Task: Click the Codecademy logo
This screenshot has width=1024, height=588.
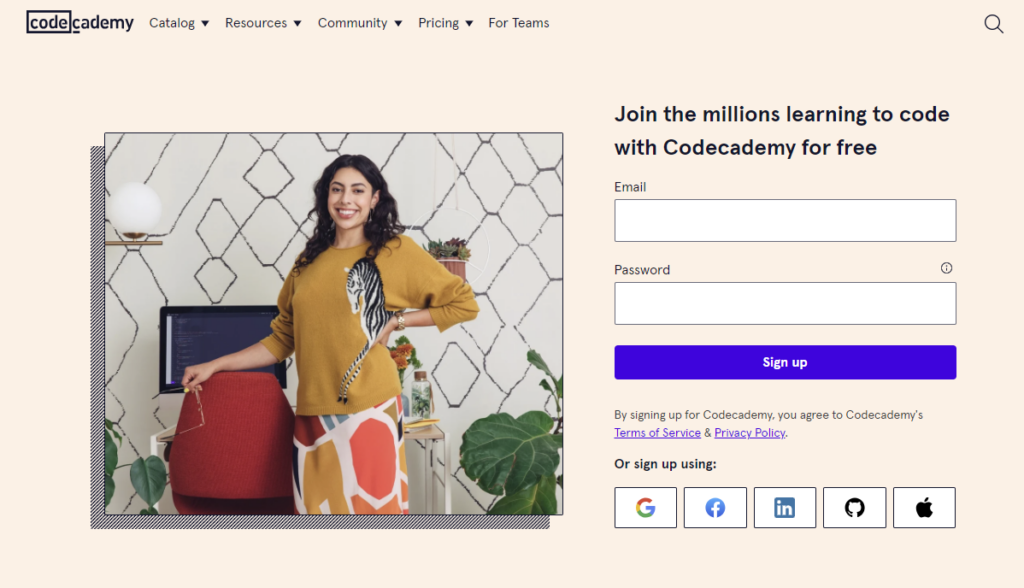Action: click(80, 23)
